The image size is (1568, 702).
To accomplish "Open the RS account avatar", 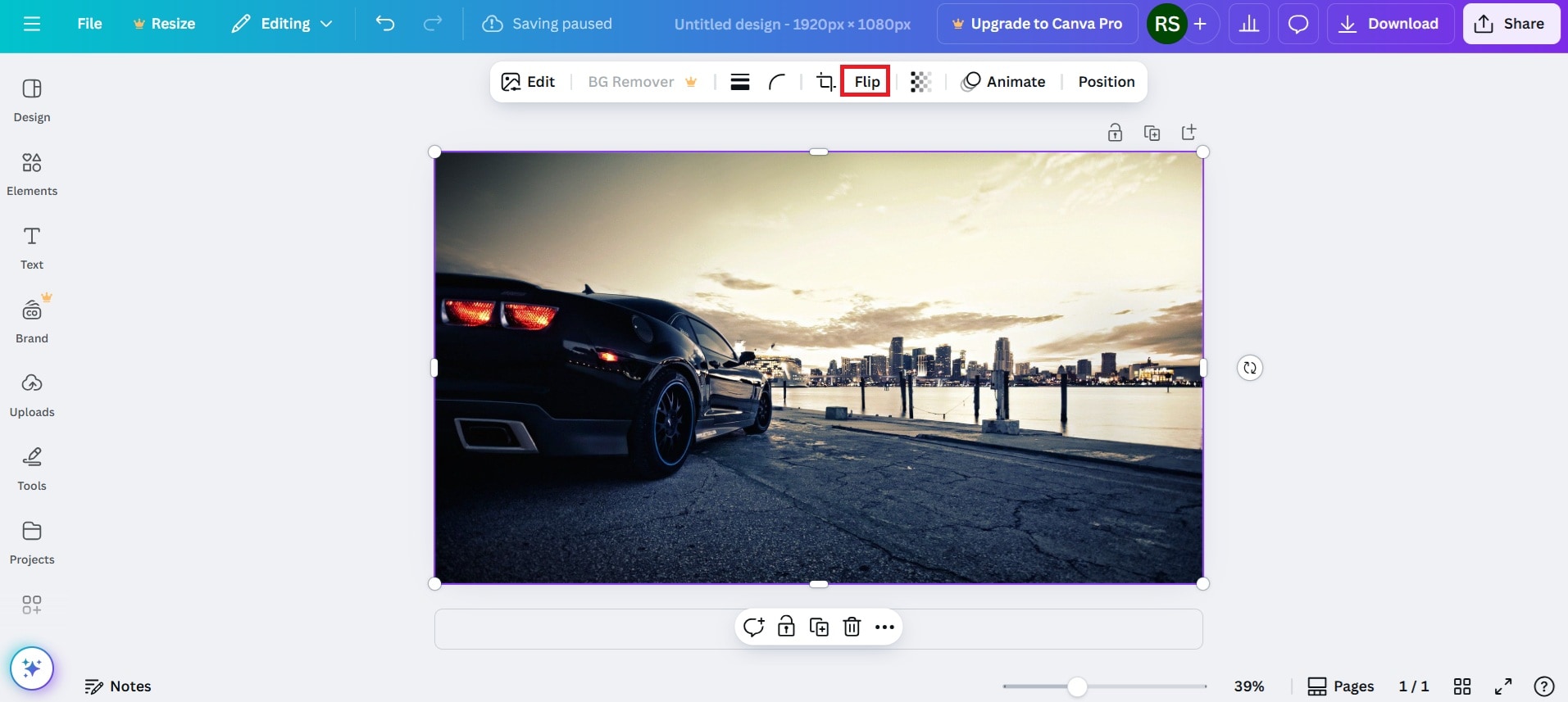I will click(x=1166, y=24).
